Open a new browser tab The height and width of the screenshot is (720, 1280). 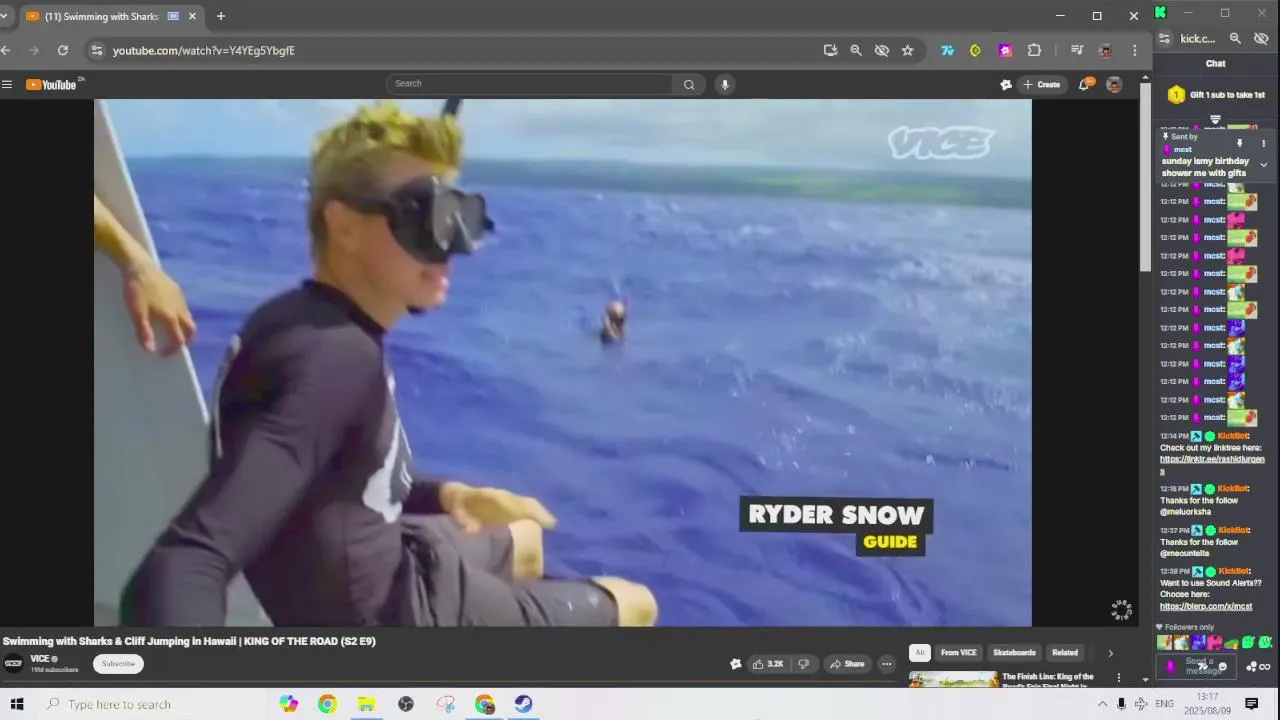point(221,16)
